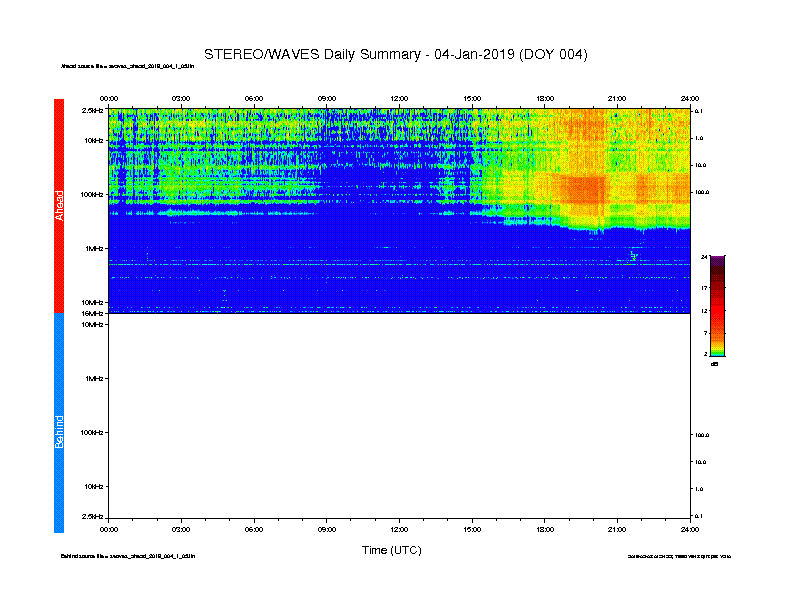Click the 2.5kHz label in Ahead panel
Image resolution: width=792 pixels, height=612 pixels.
click(x=94, y=111)
